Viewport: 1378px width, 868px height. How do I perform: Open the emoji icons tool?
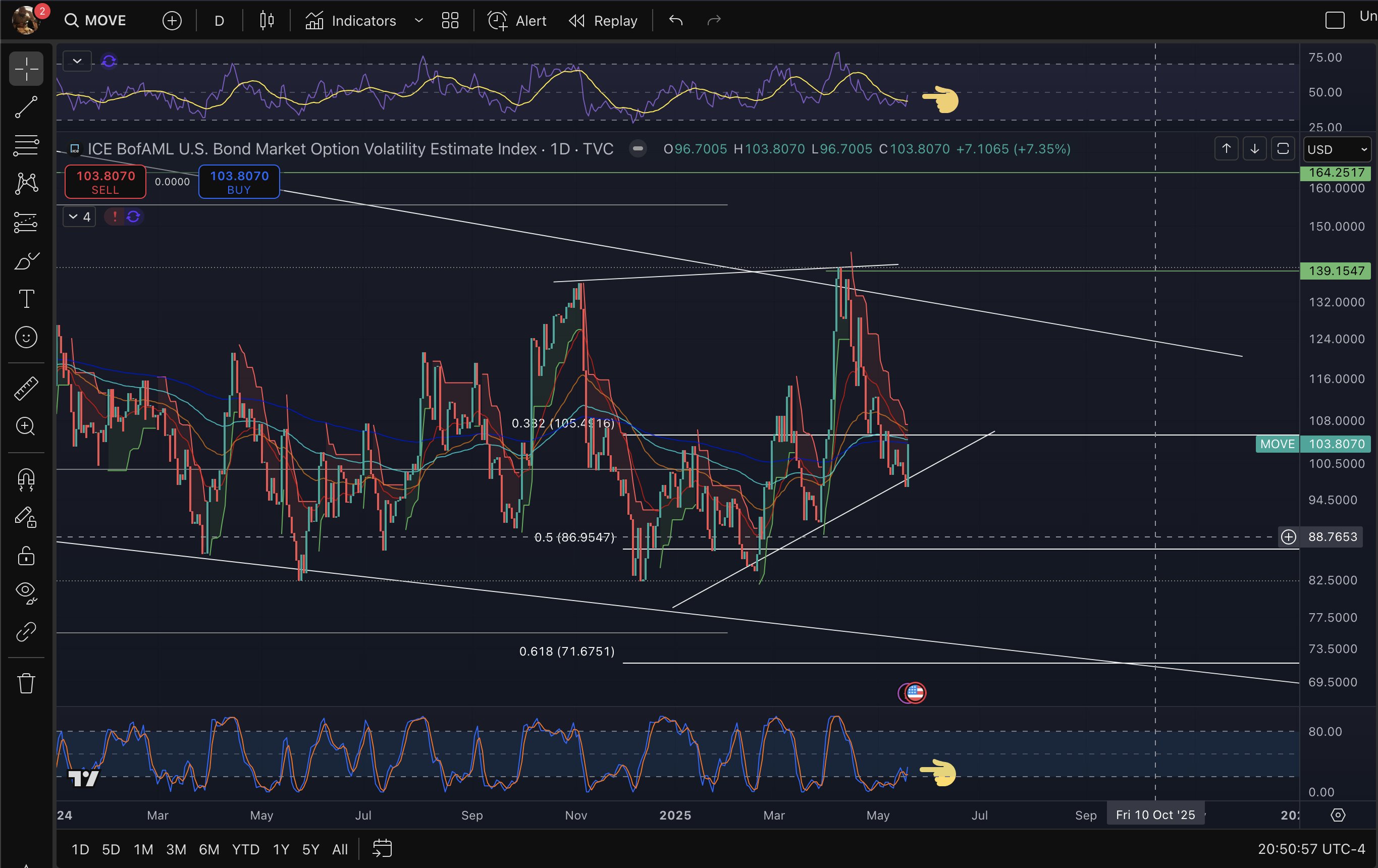(x=26, y=337)
